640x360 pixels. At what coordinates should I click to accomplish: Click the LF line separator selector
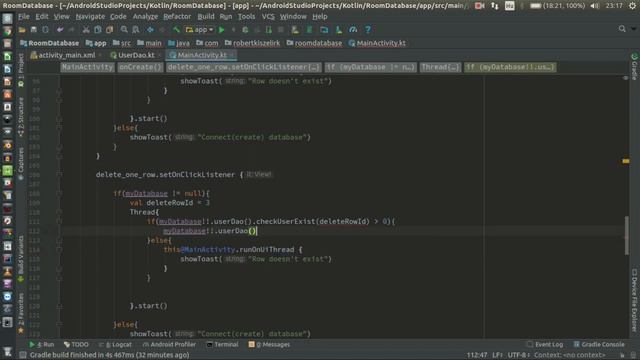tap(497, 355)
